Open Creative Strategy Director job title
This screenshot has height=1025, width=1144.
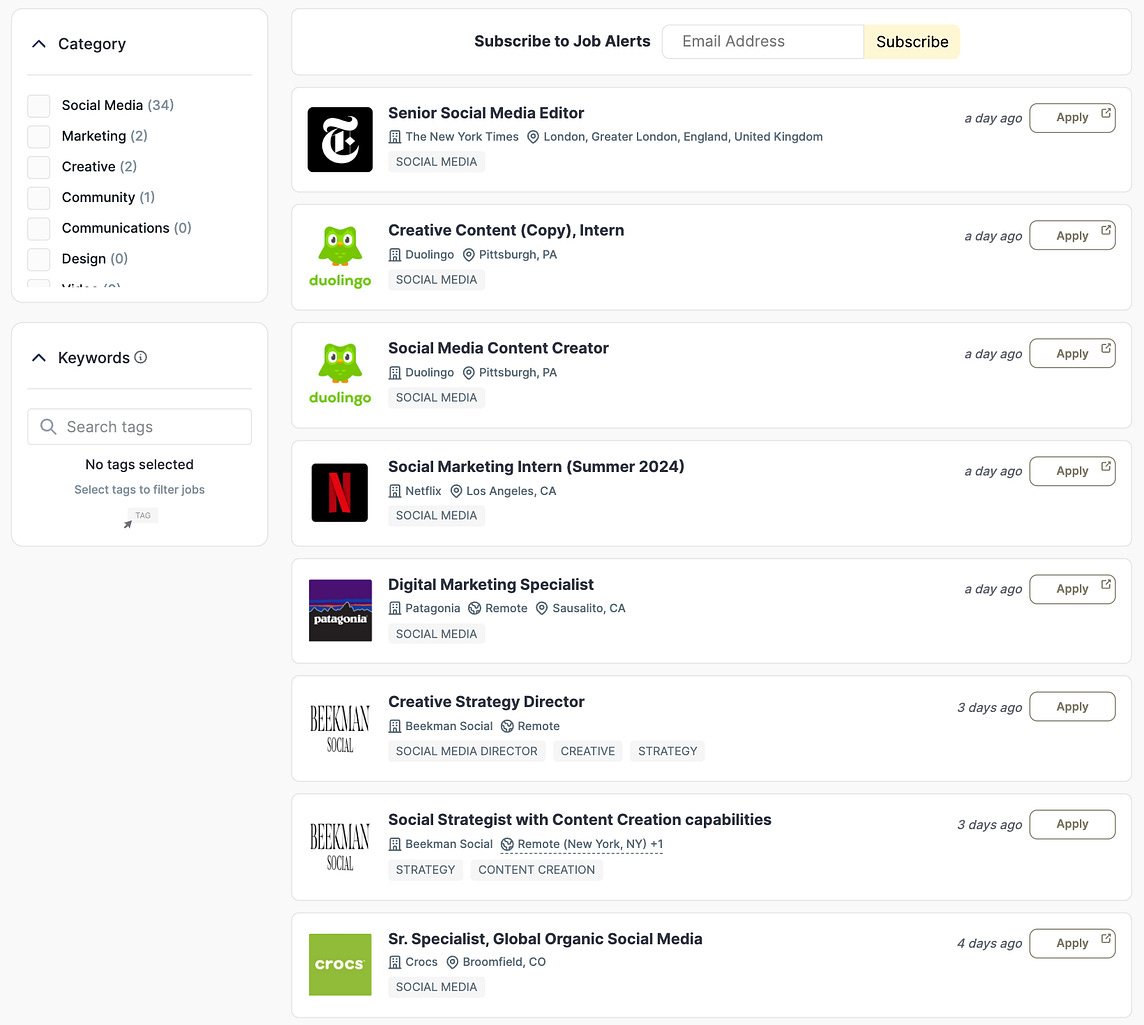click(486, 702)
